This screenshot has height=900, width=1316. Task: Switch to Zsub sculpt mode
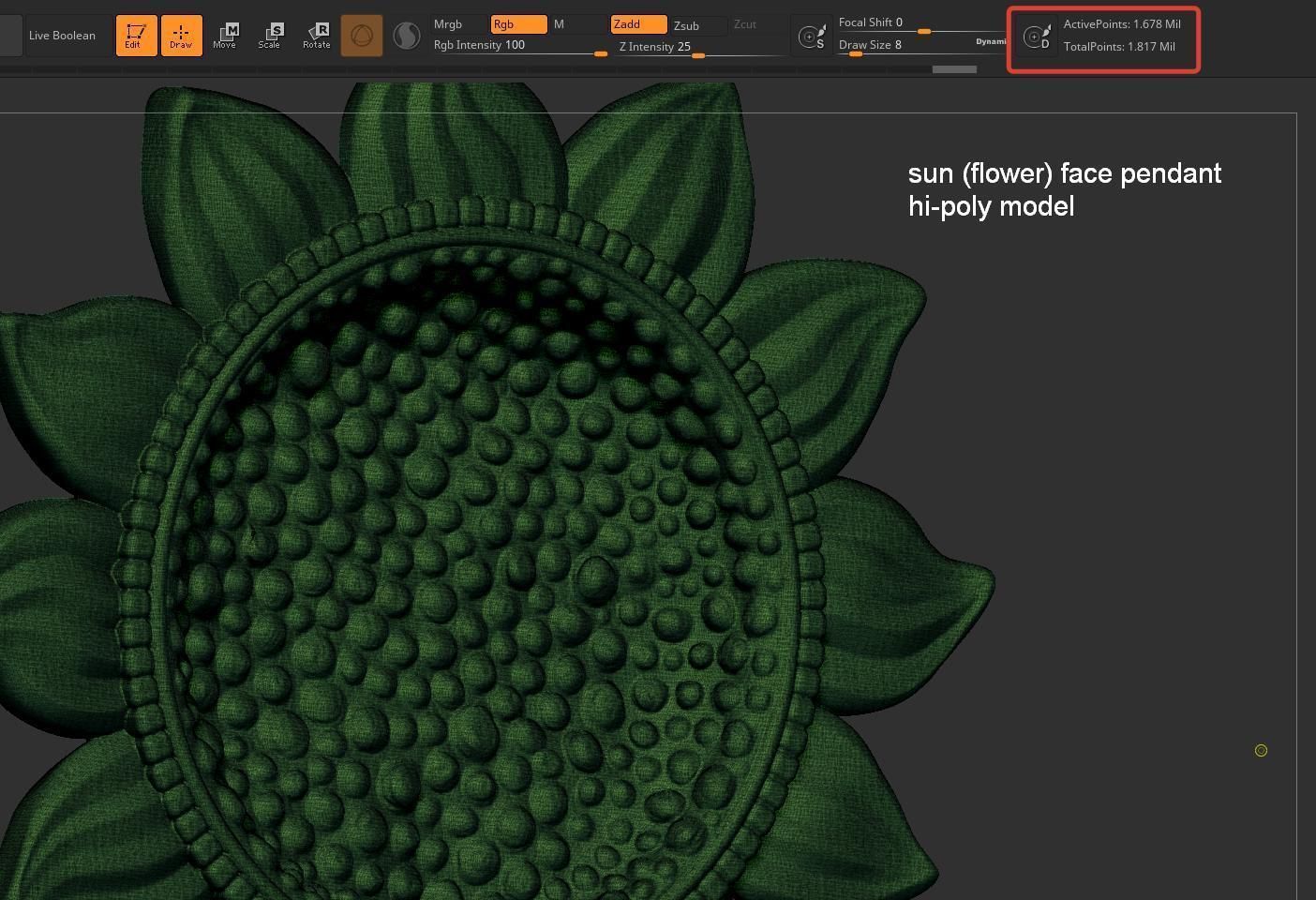[x=698, y=25]
